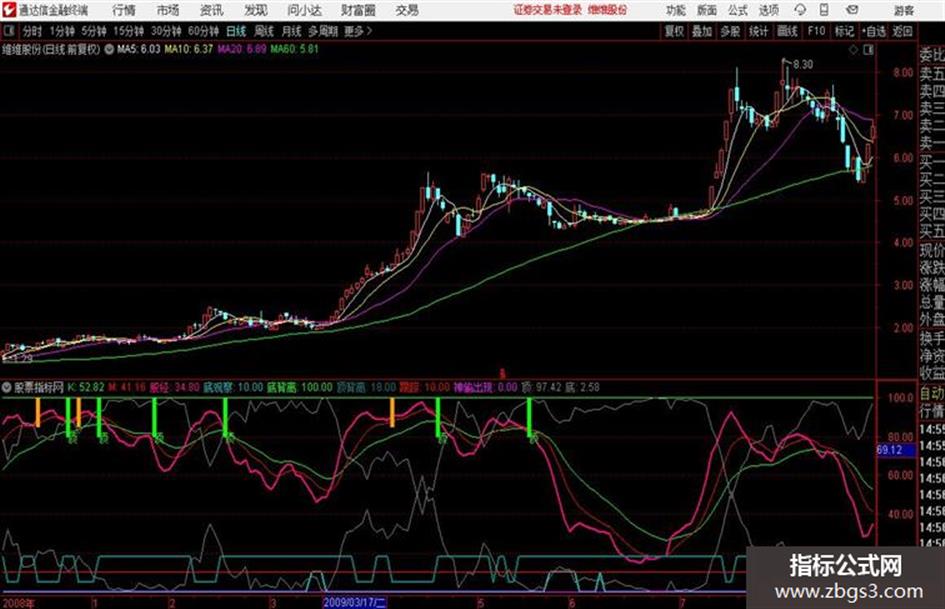Click the 底背离: 100.00 indicator value
Screen dimensions: 945x609
(x=300, y=387)
